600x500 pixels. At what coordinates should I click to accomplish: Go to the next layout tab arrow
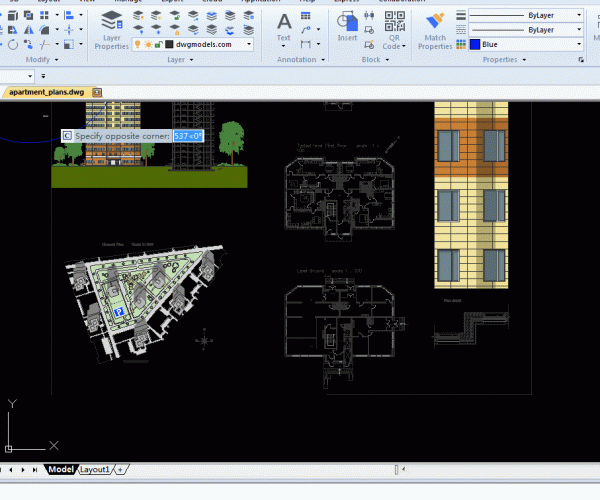click(23, 469)
